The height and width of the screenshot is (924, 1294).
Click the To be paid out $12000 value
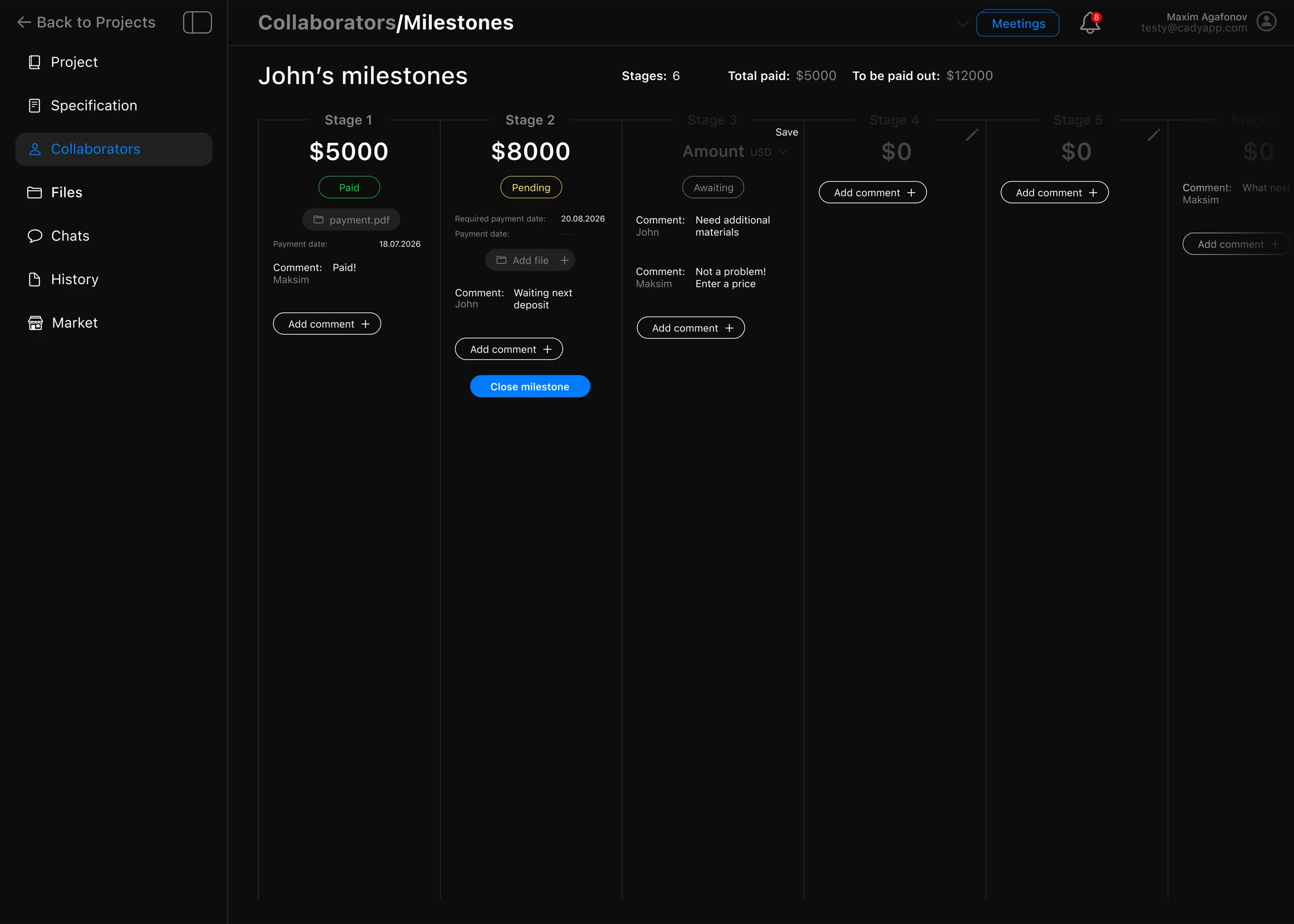coord(970,76)
